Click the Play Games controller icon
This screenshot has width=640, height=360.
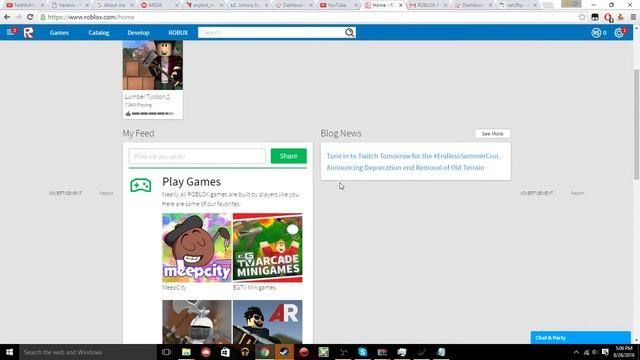tap(140, 185)
